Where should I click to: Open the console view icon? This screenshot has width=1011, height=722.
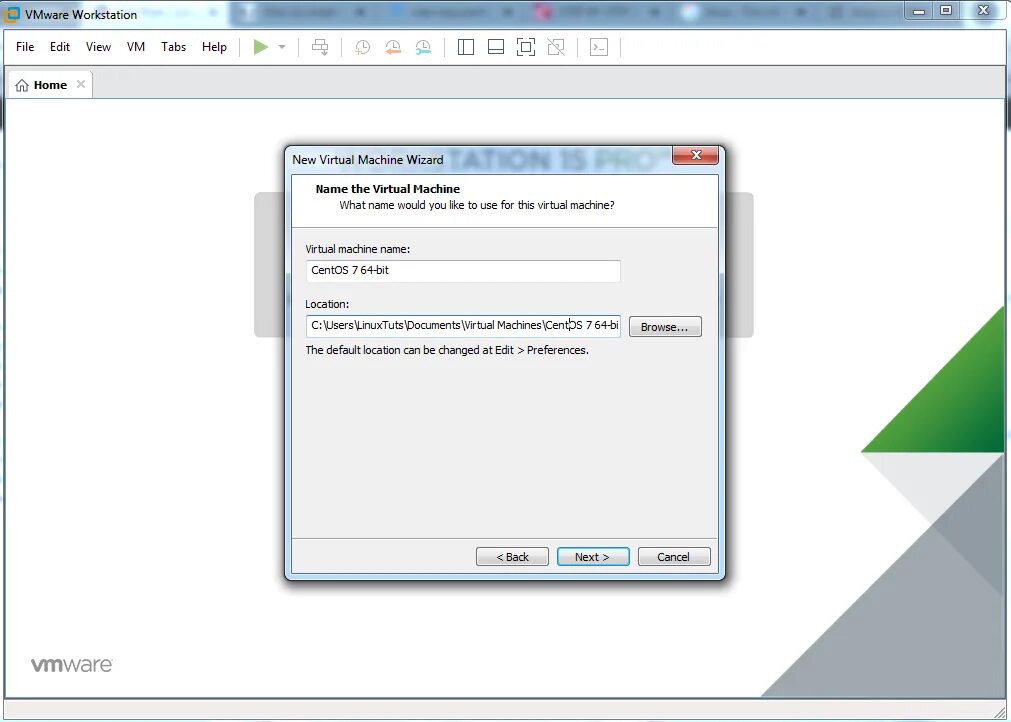coord(599,47)
